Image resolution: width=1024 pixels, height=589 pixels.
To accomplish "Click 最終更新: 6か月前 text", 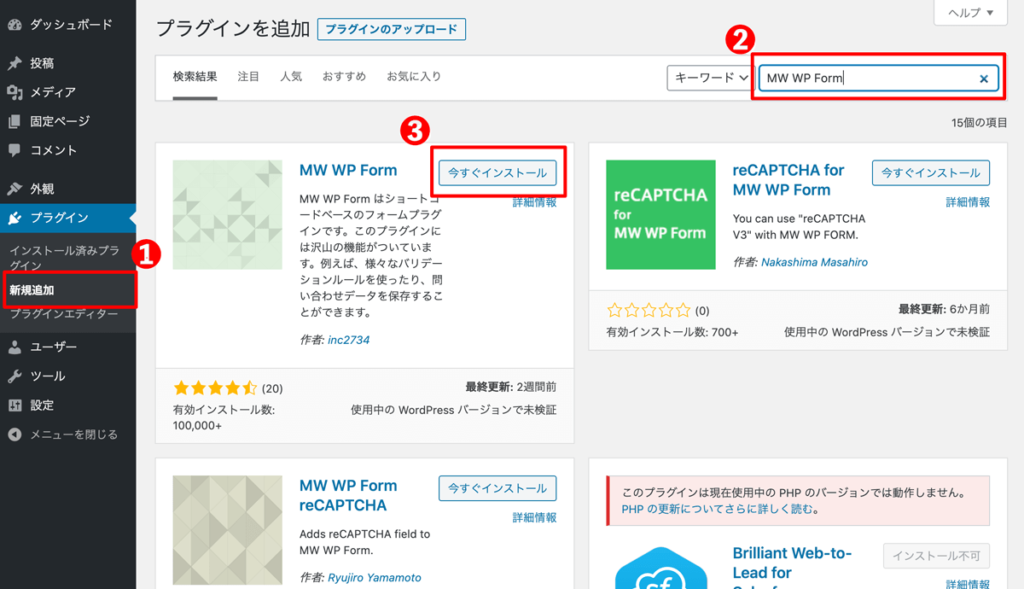I will [944, 309].
